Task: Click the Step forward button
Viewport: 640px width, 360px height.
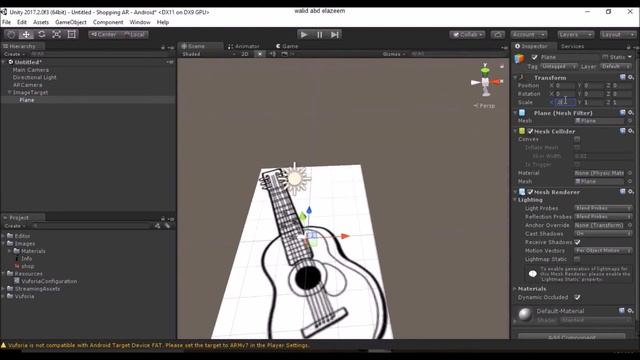Action: (x=335, y=35)
